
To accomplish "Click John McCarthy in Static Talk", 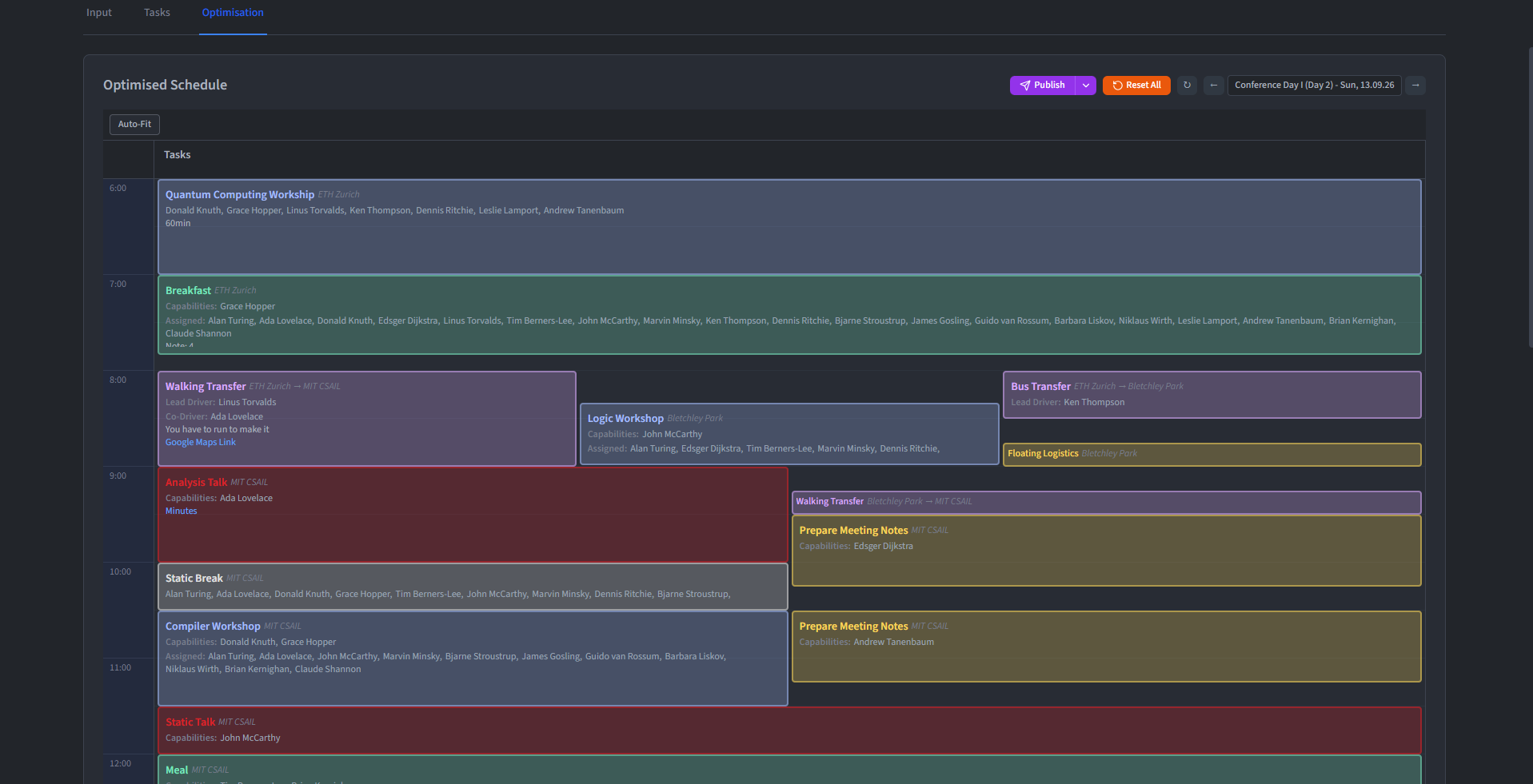I will 250,738.
